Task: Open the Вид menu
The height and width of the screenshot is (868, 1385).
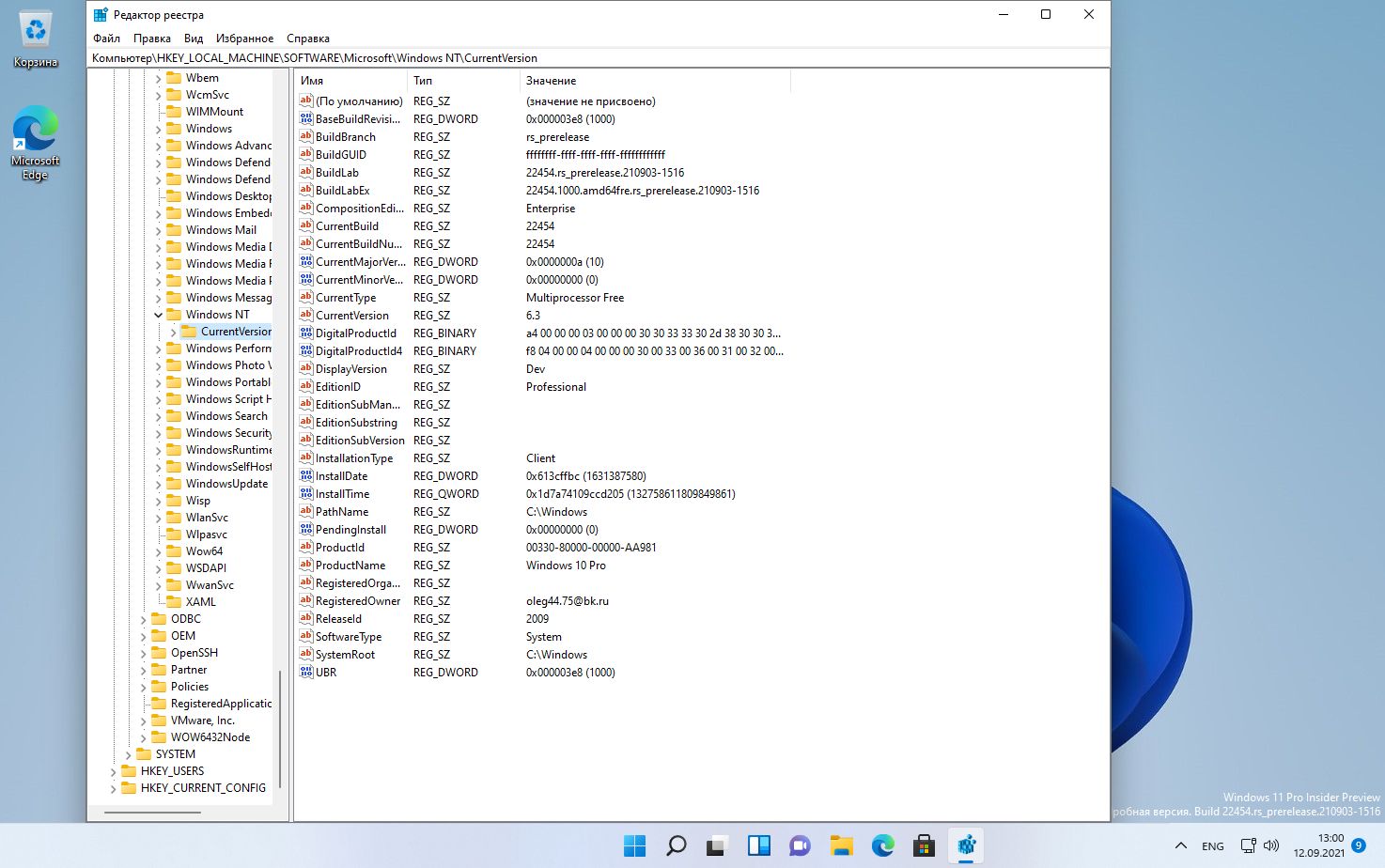Action: [194, 39]
